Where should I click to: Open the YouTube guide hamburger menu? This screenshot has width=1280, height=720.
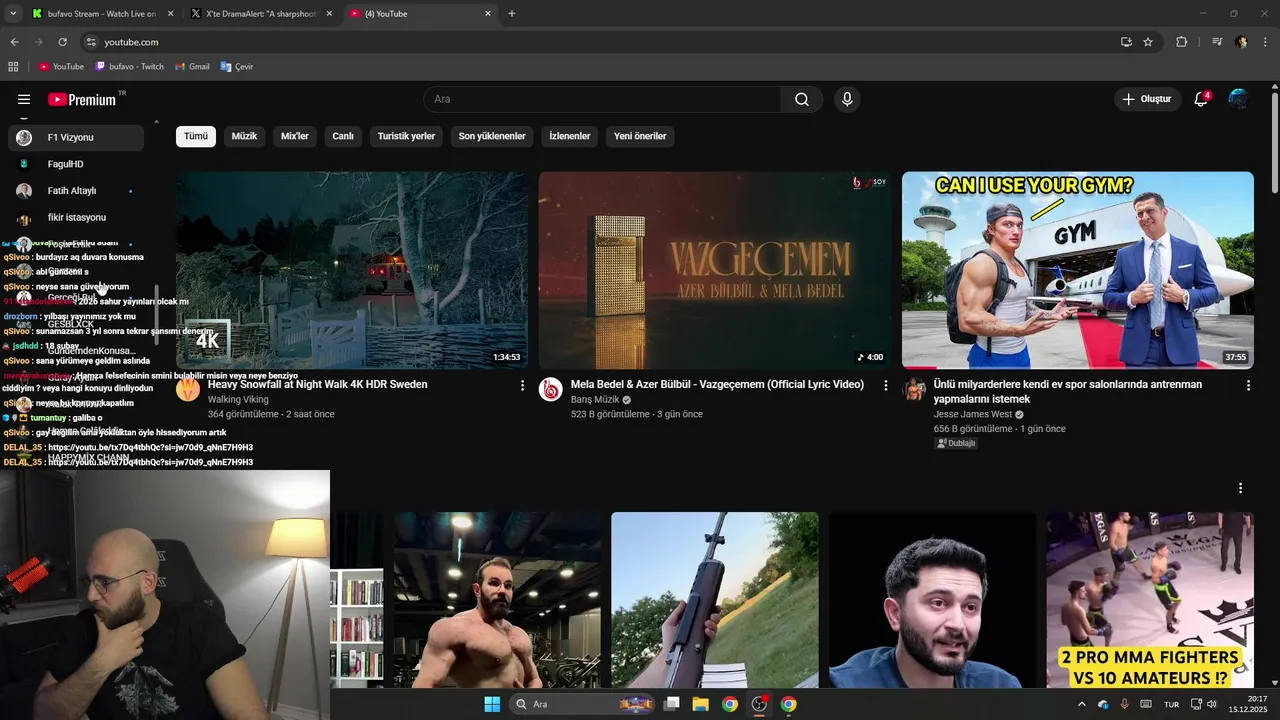(x=24, y=99)
